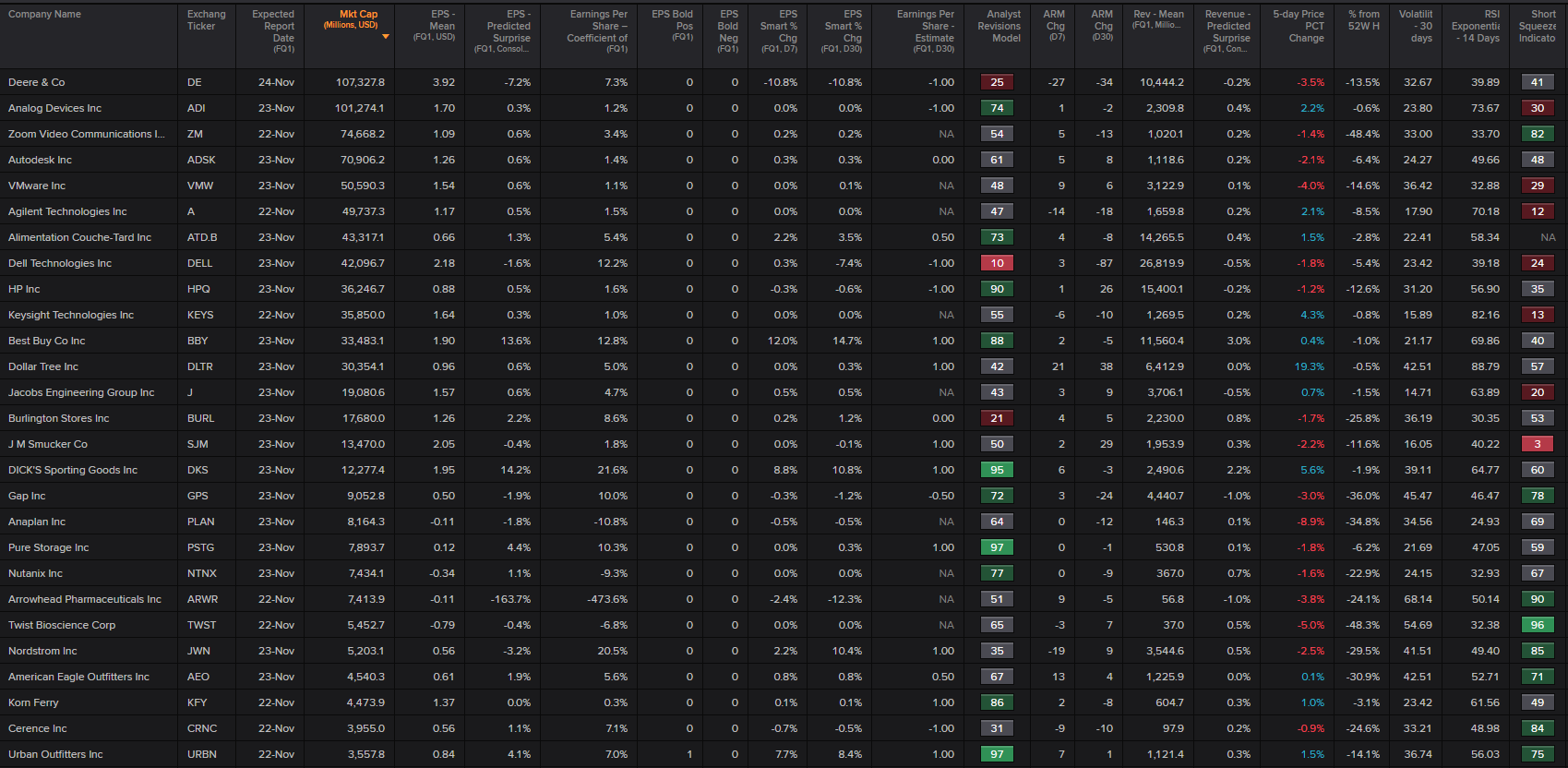Click the Exchange Ticker column header
The height and width of the screenshot is (768, 1568).
[206, 20]
